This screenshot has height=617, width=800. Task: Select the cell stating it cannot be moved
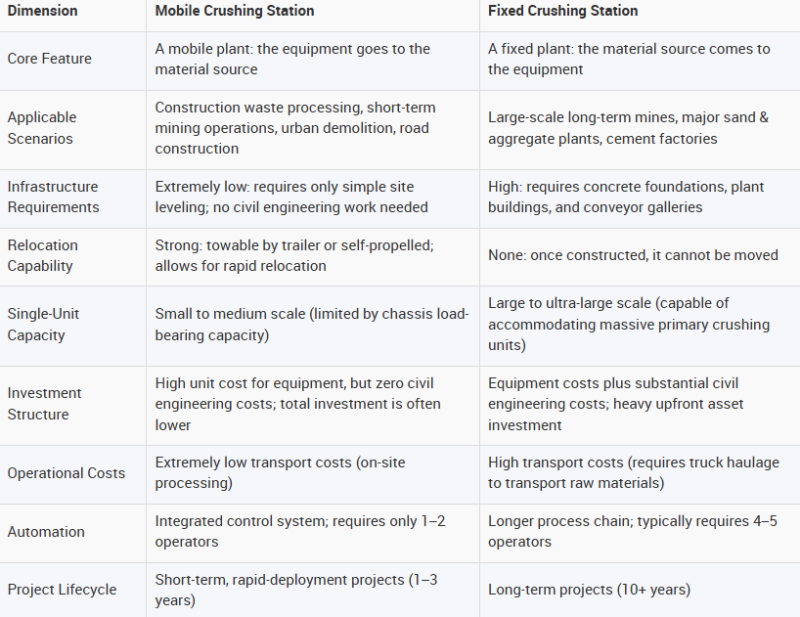[640, 257]
